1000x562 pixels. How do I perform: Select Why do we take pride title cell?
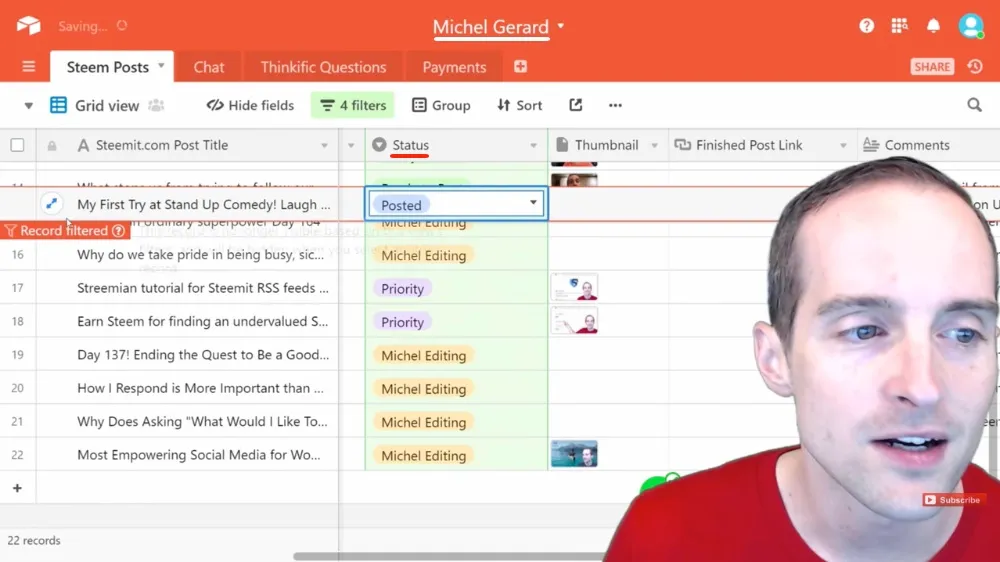click(200, 255)
